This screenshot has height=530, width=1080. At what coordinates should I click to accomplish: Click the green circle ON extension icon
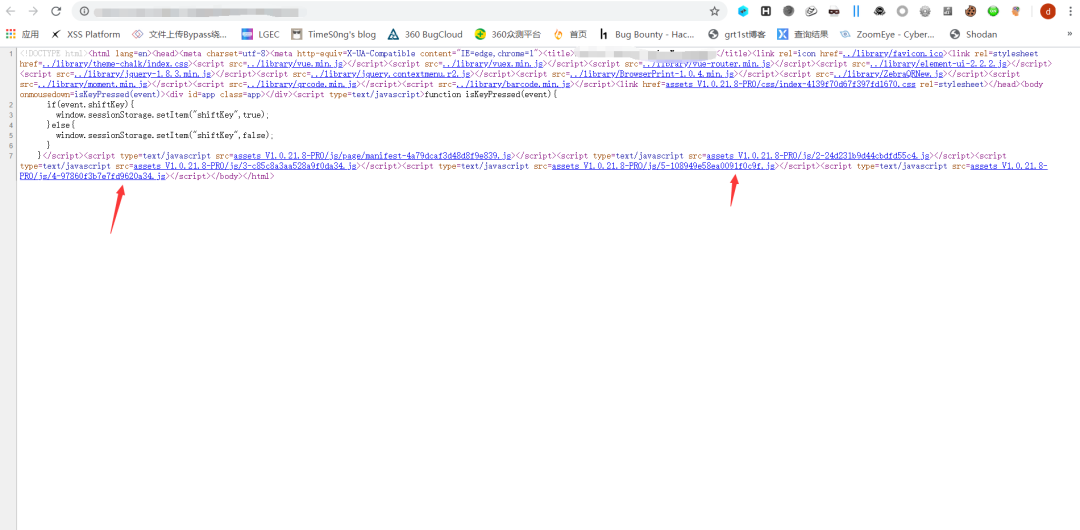(993, 11)
